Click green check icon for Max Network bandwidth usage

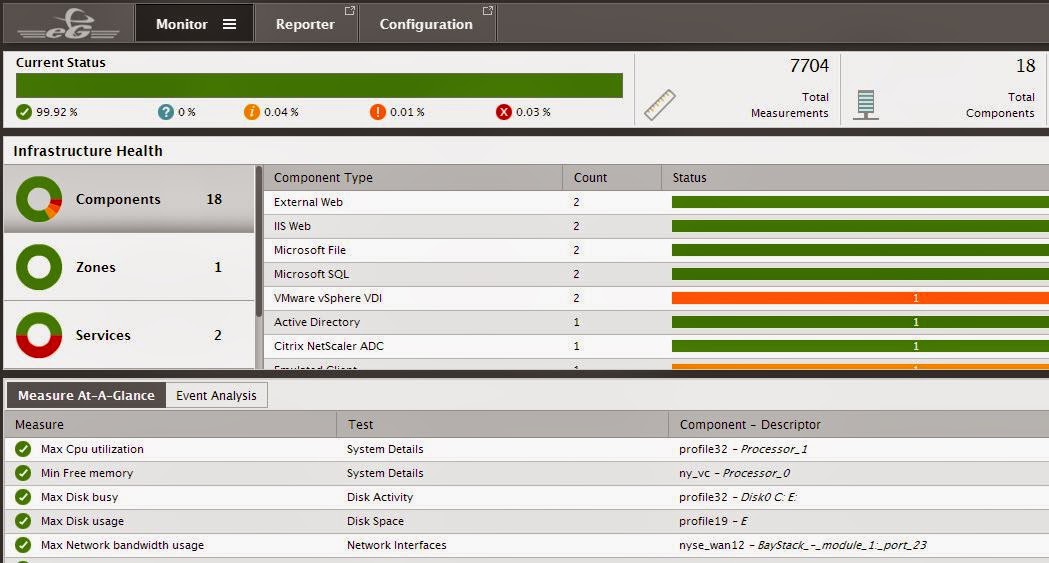click(x=23, y=546)
